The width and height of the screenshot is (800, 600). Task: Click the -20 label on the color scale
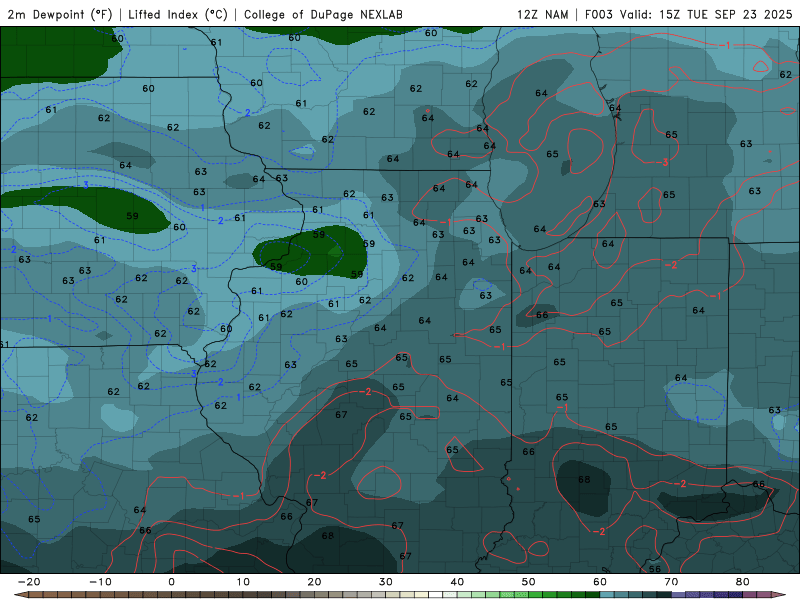(29, 582)
